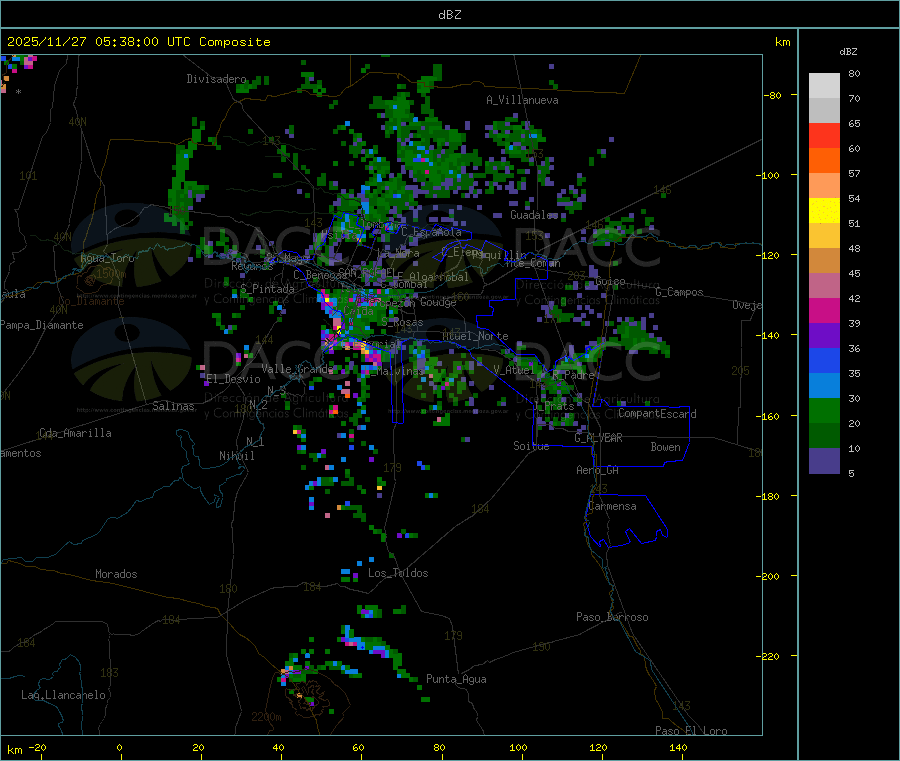Select the dark orange 60 dBZ swatch

point(824,161)
